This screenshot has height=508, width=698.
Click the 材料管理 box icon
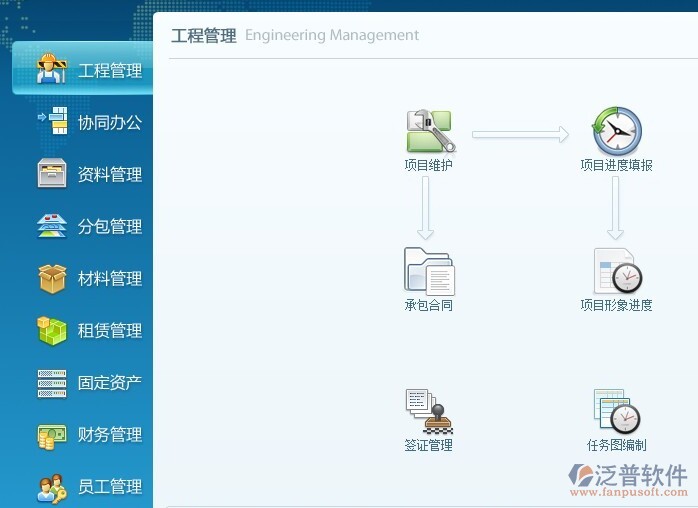pyautogui.click(x=52, y=278)
